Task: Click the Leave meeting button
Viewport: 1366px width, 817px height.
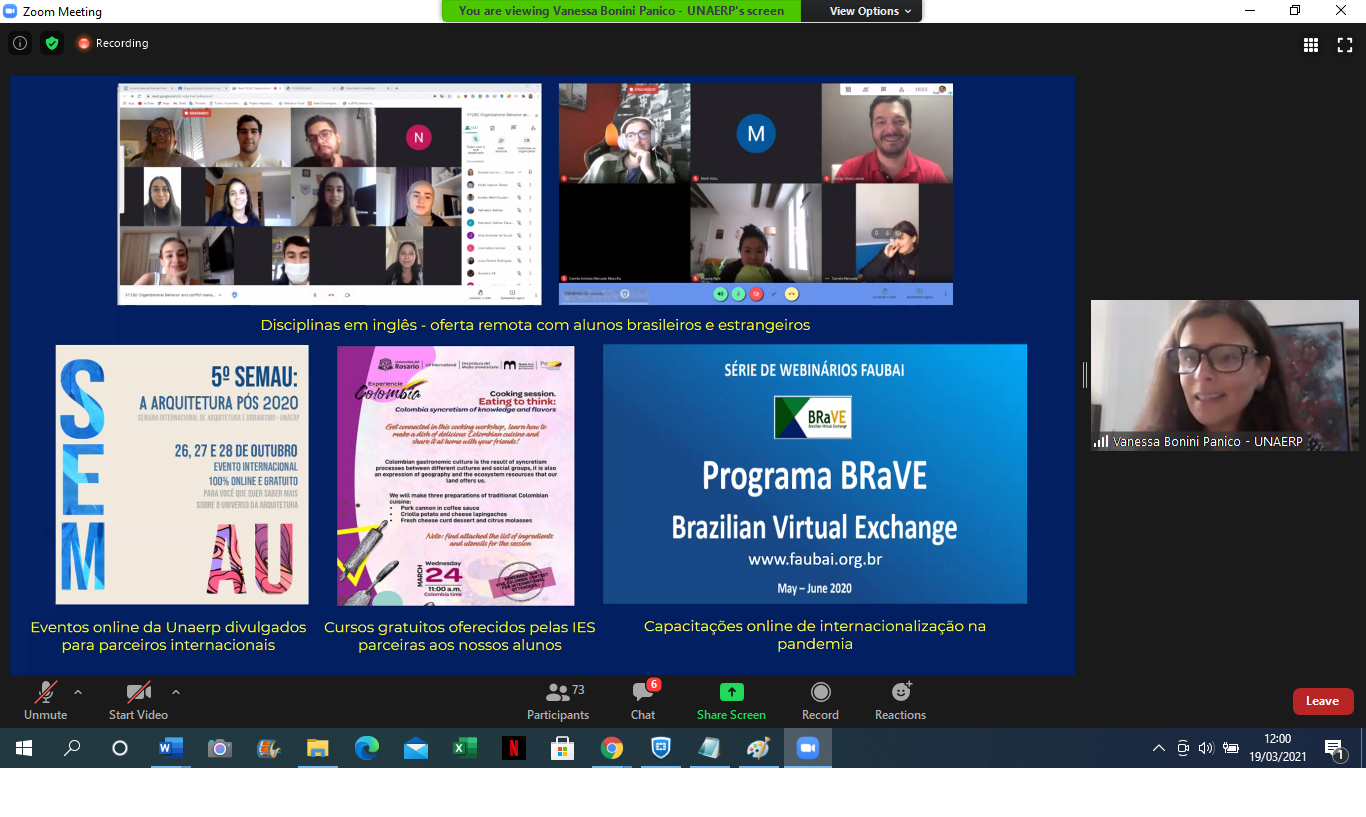Action: click(x=1322, y=701)
